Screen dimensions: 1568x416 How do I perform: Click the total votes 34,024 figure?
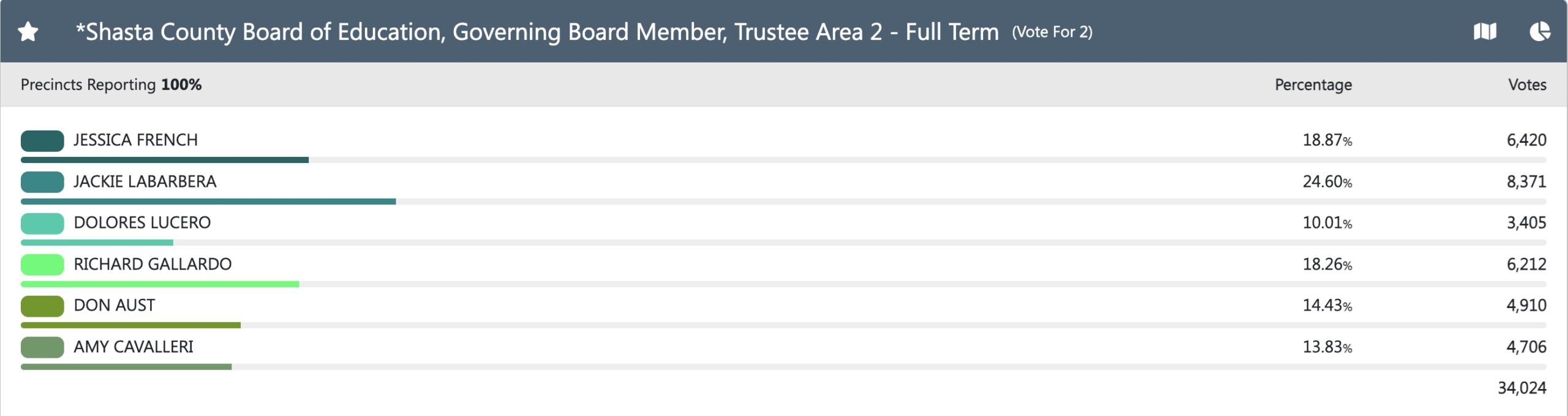1521,388
